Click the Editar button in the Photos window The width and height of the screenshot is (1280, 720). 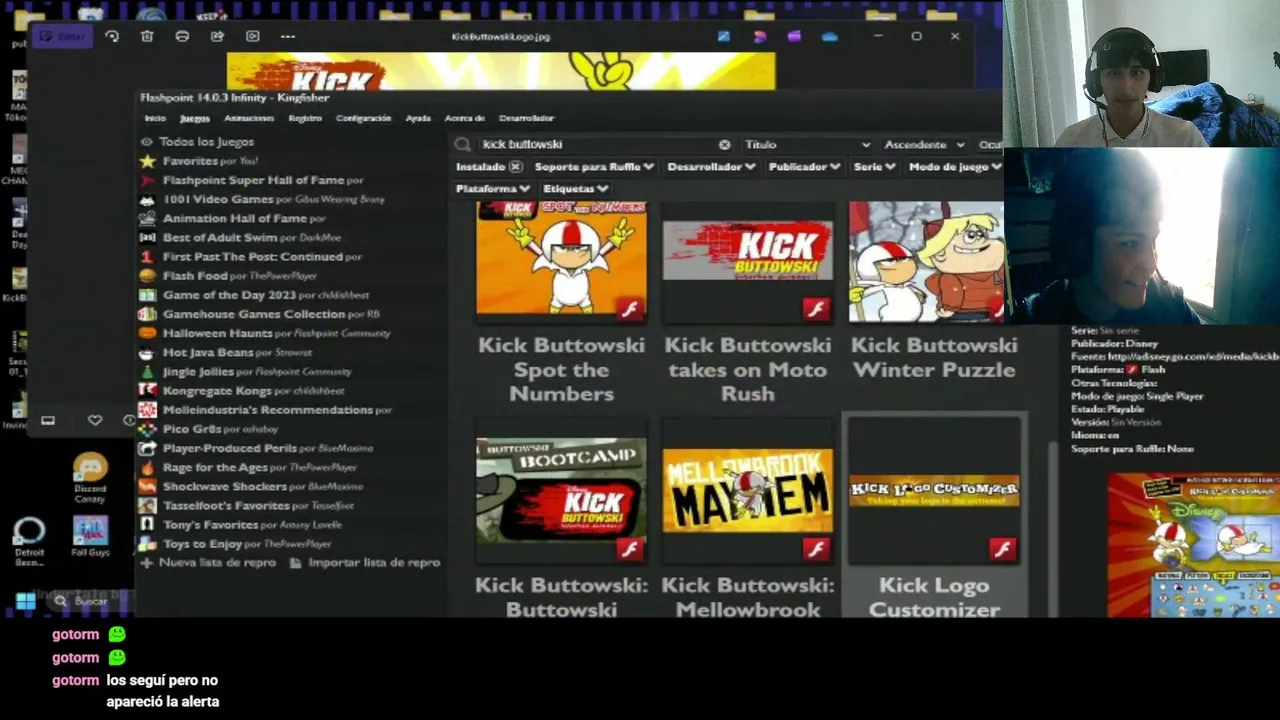[x=63, y=36]
